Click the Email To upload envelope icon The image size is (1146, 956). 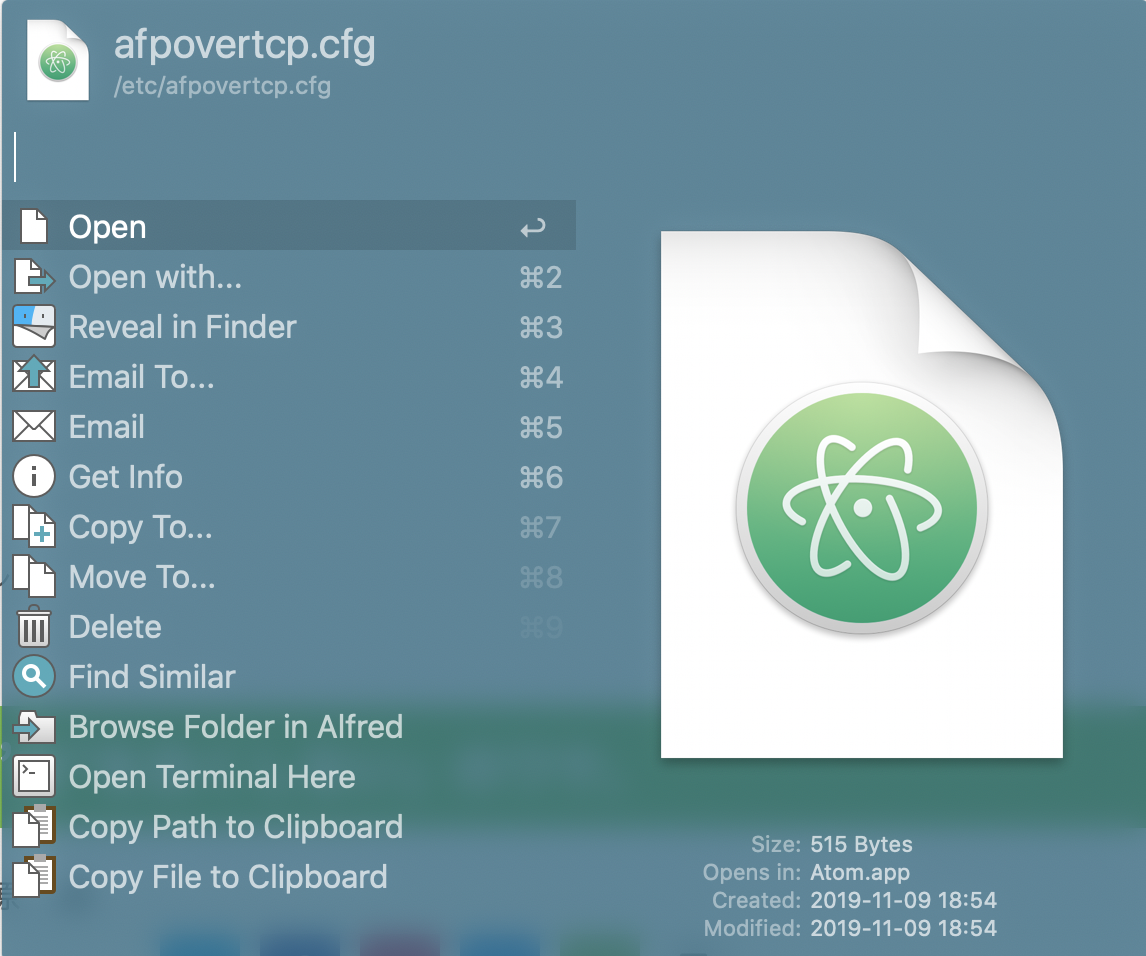pyautogui.click(x=34, y=375)
